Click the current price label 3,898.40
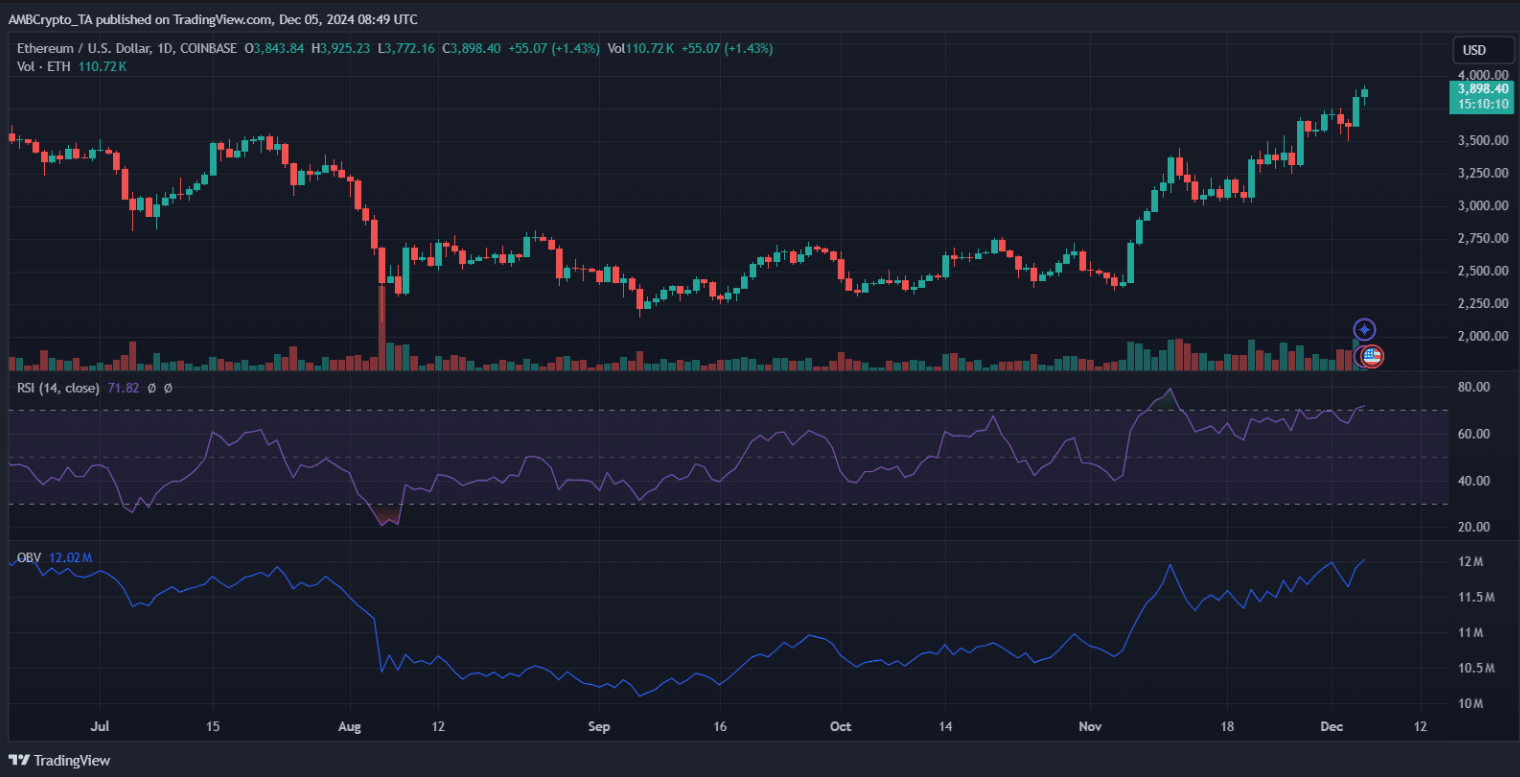Viewport: 1520px width, 777px height. point(1482,89)
